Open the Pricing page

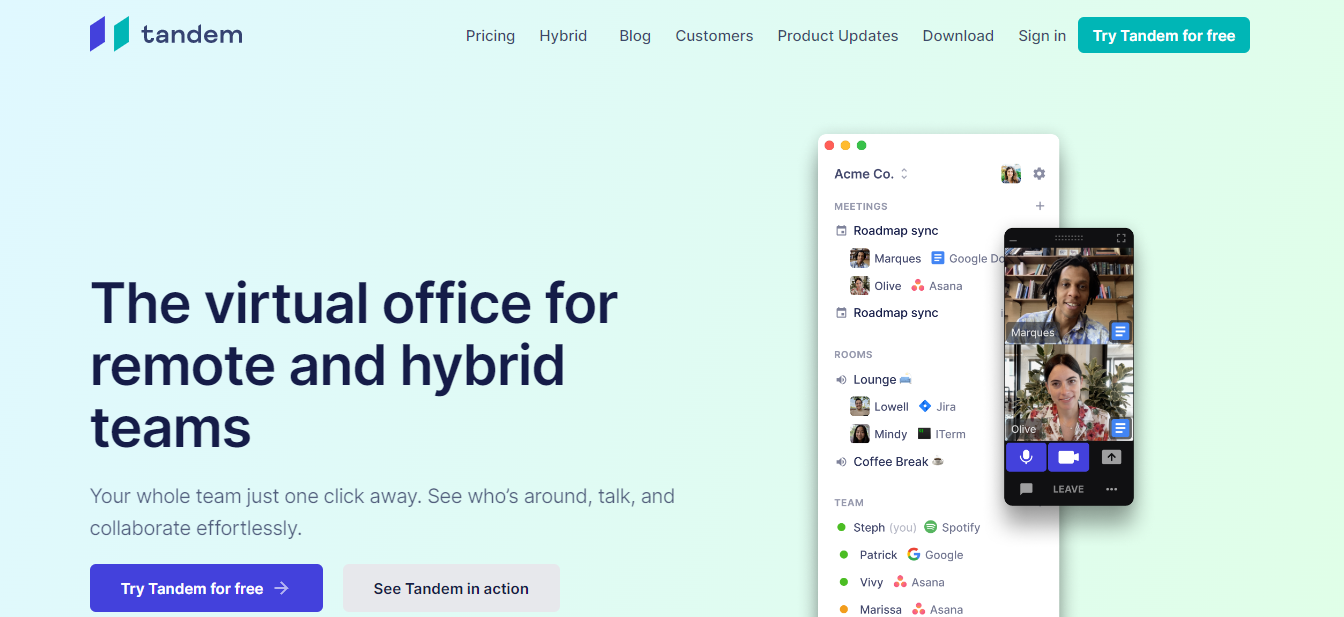(x=490, y=36)
